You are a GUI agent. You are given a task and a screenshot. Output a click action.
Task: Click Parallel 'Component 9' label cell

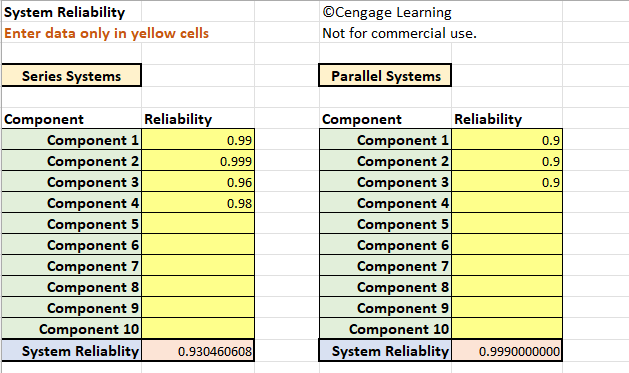(385, 308)
